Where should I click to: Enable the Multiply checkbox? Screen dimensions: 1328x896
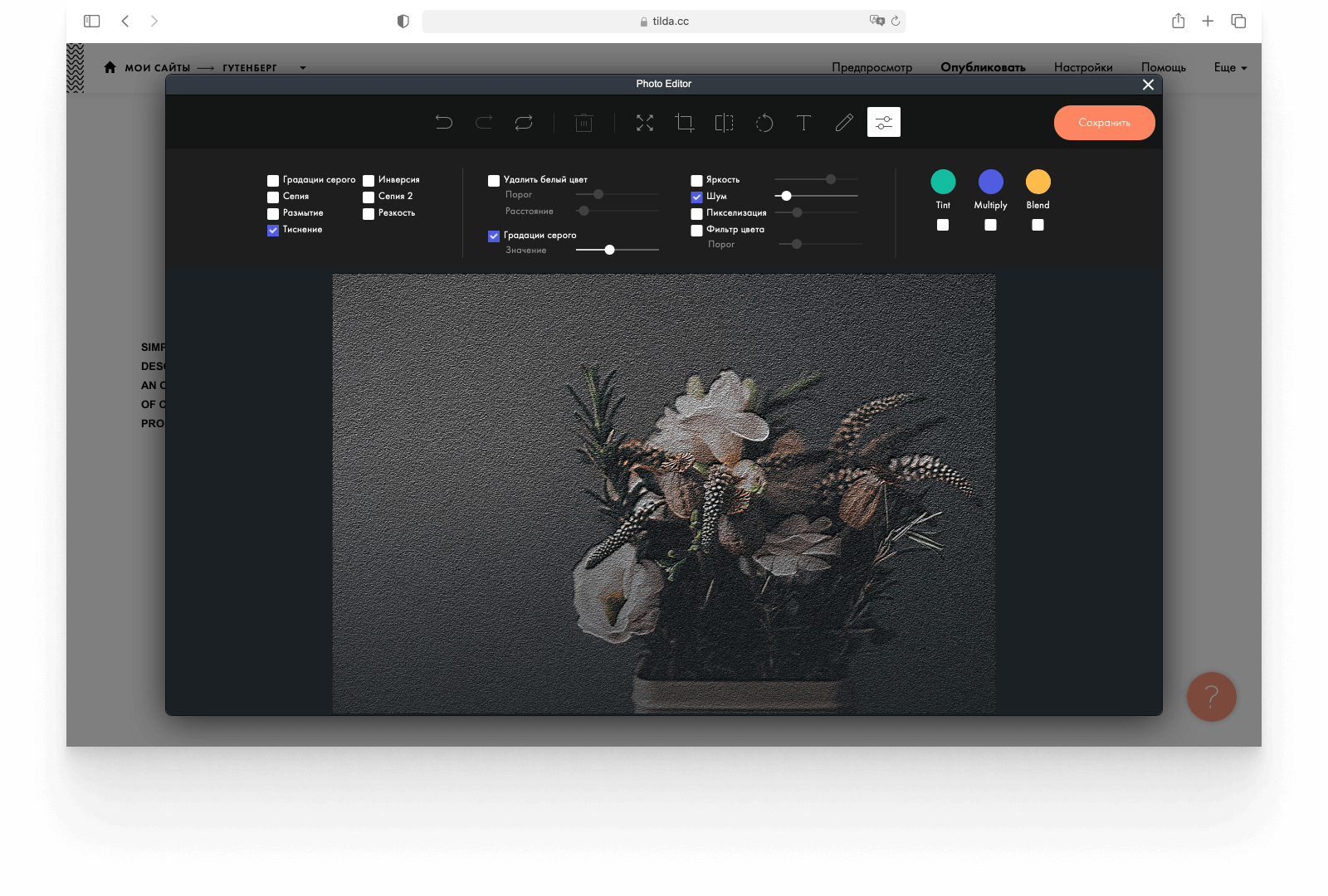click(990, 225)
